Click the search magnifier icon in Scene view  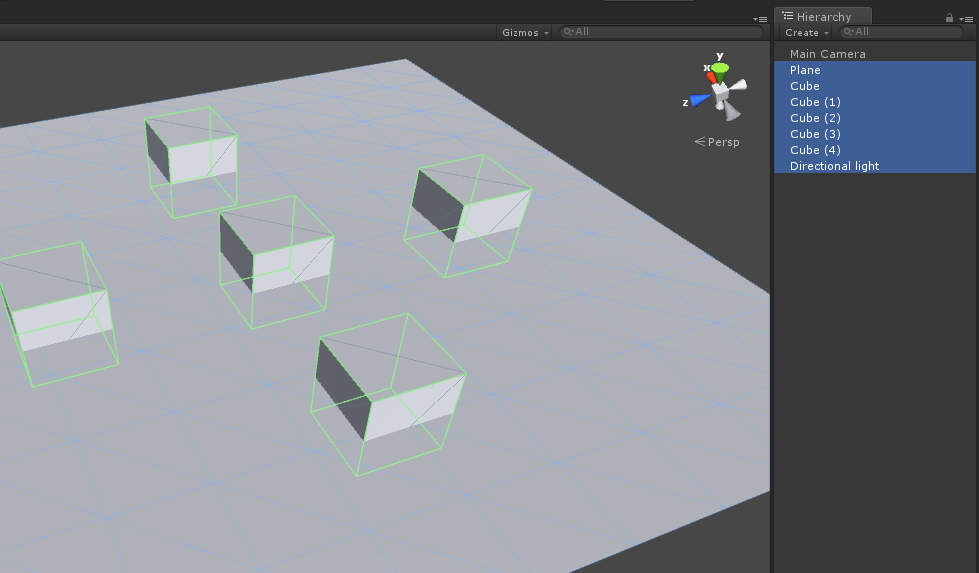[x=568, y=31]
